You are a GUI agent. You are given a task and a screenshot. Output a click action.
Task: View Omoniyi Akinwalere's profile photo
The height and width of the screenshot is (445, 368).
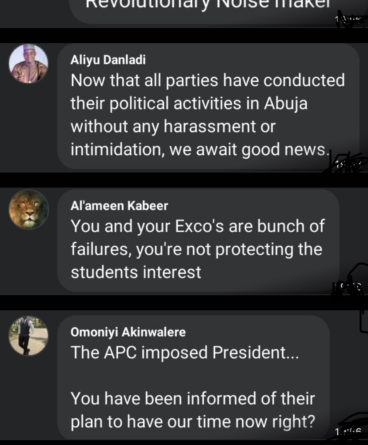tap(28, 335)
